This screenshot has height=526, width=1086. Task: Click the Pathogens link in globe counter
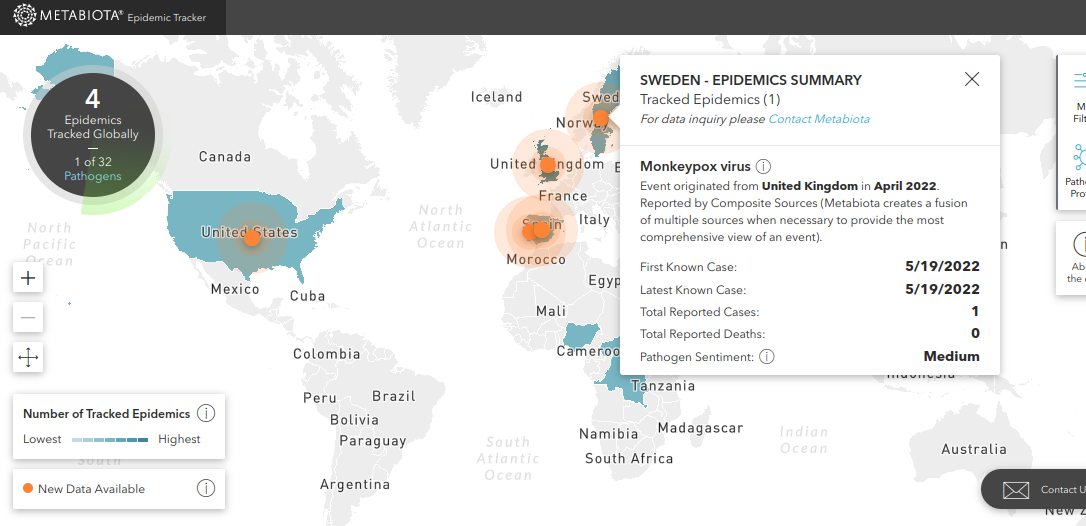coord(93,176)
